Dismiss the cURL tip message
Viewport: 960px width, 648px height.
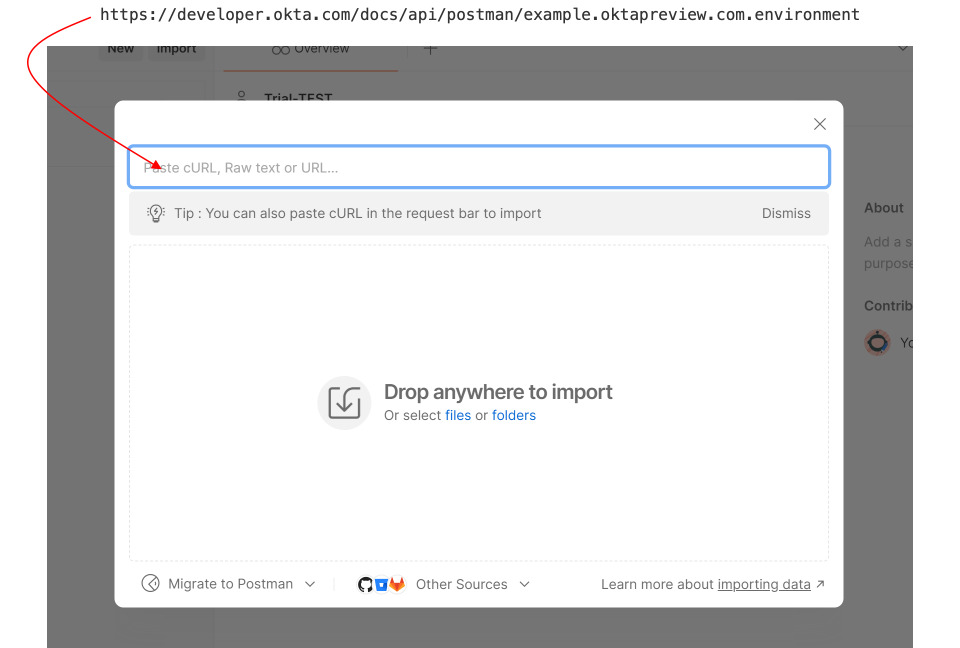tap(786, 213)
